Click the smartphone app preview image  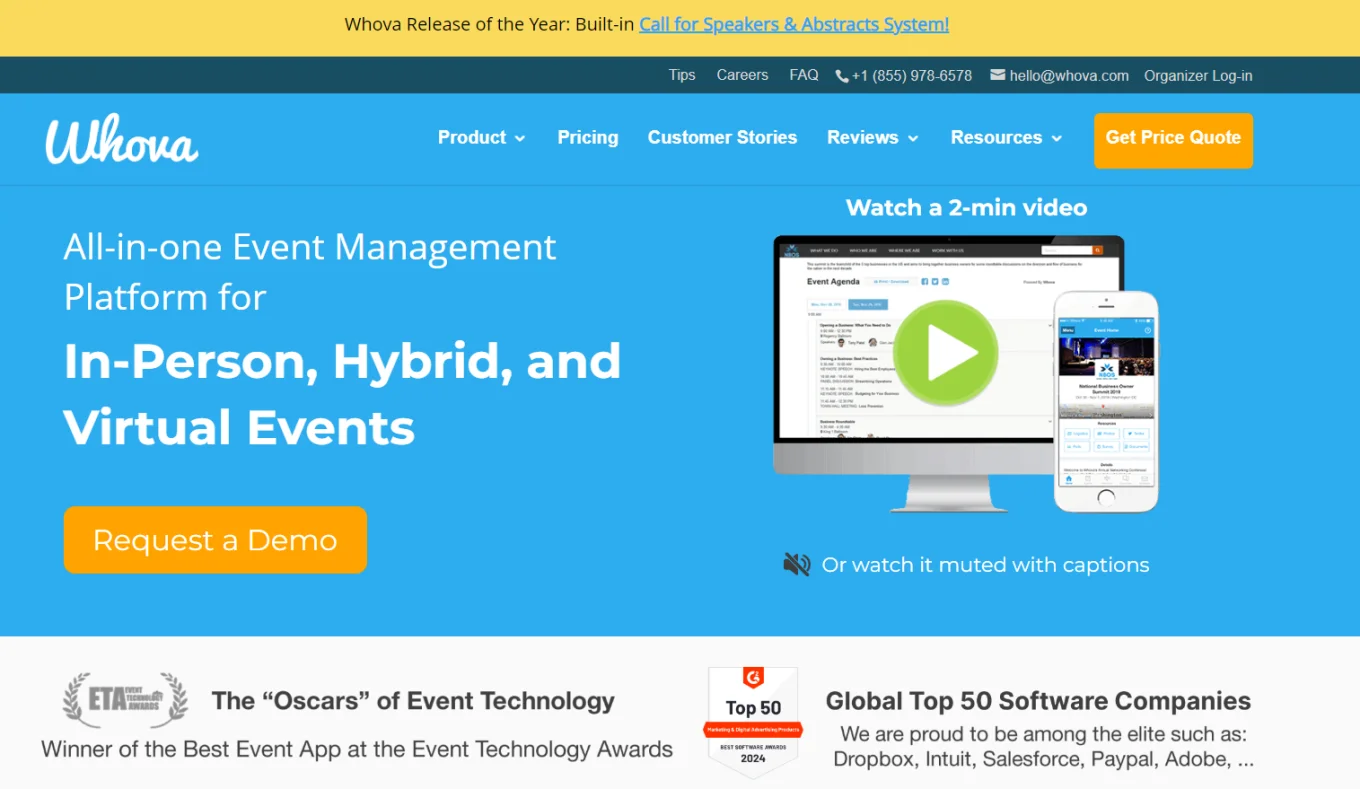click(1105, 400)
